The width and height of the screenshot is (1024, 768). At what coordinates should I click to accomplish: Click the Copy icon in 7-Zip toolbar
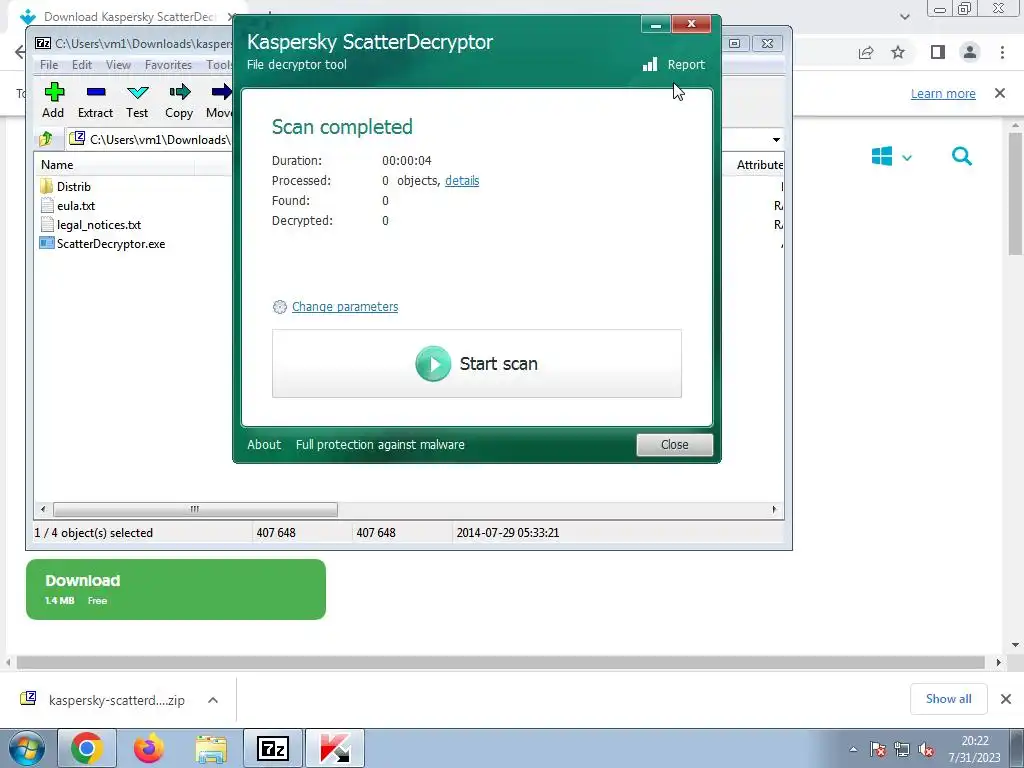(x=180, y=92)
